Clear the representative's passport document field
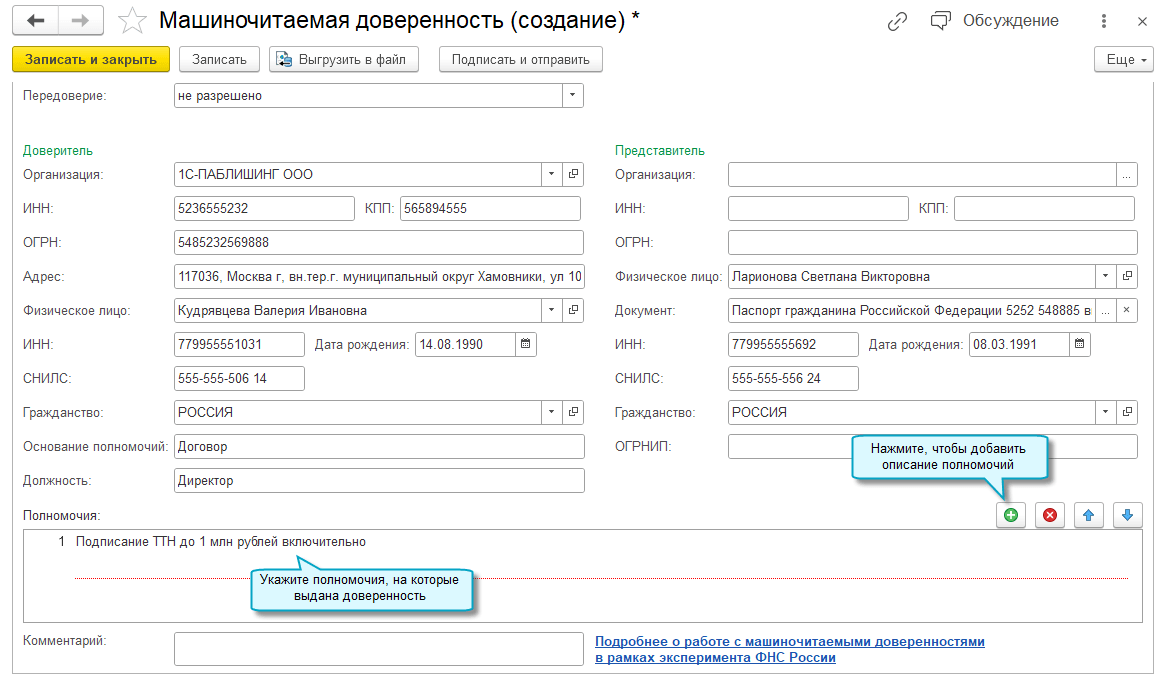The width and height of the screenshot is (1158, 683). point(1126,310)
